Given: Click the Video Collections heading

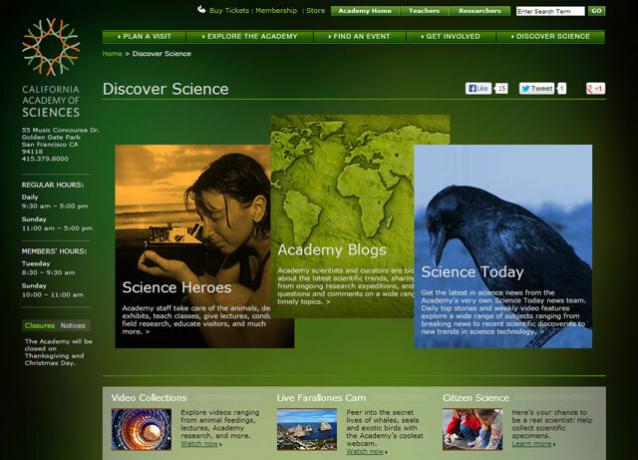Looking at the screenshot, I should click(x=149, y=397).
